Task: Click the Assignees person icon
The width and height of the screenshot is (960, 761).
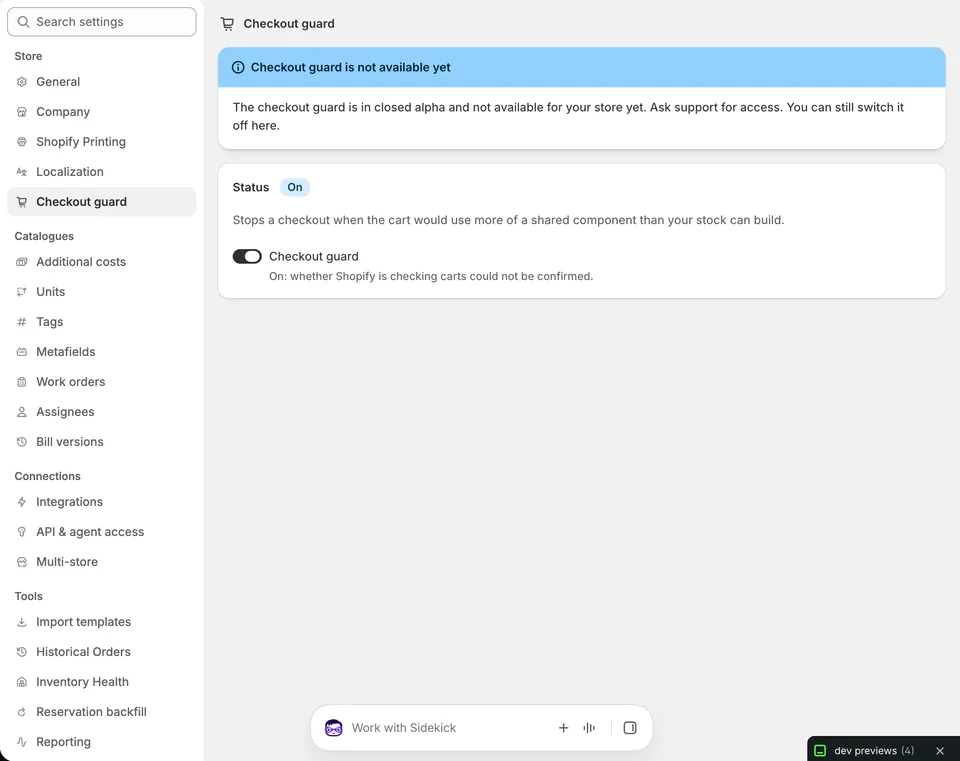Action: pos(22,411)
